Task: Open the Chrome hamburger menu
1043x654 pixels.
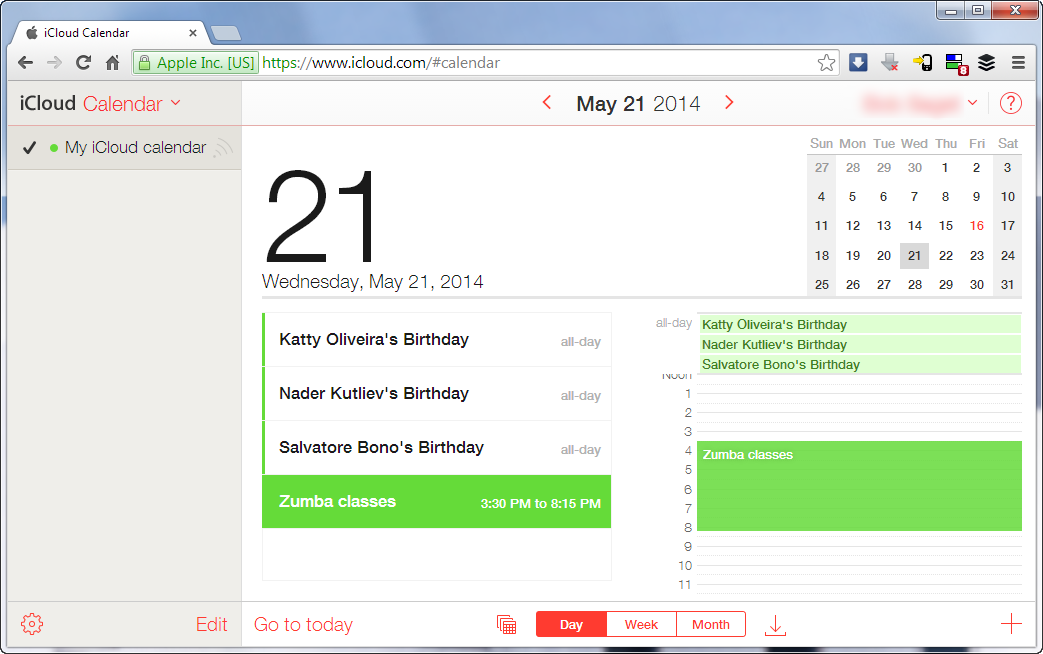Action: coord(1018,63)
